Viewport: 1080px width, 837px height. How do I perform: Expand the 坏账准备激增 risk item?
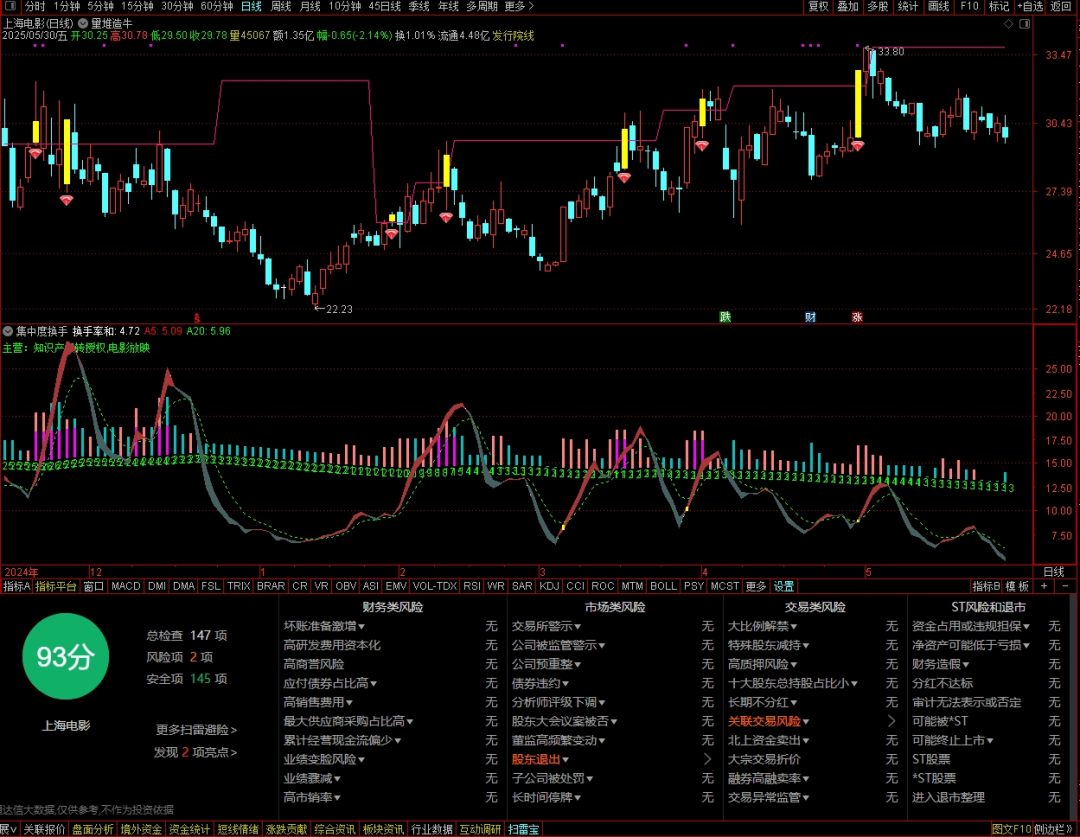point(324,626)
